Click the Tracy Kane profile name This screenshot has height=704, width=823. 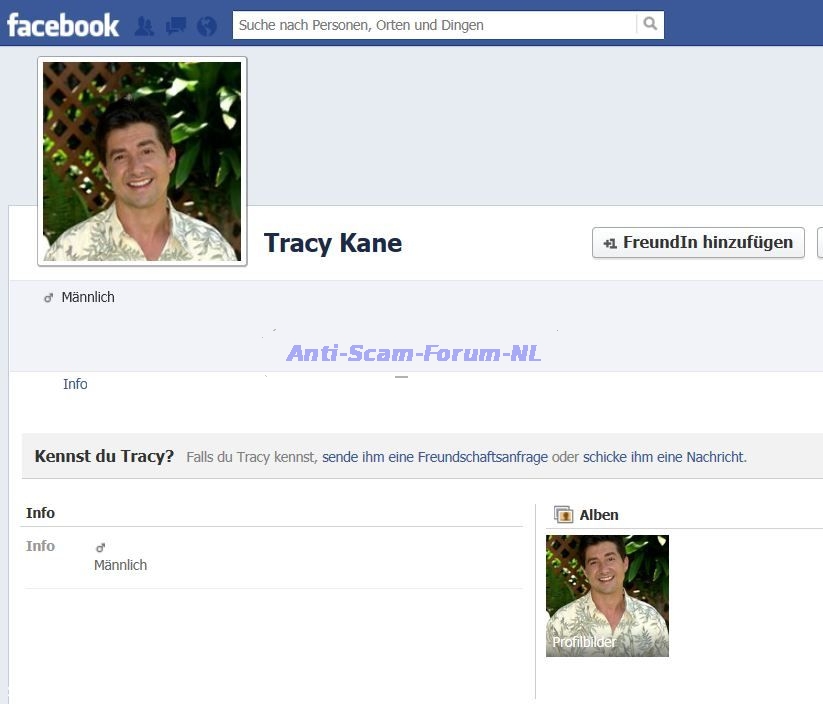pos(333,243)
